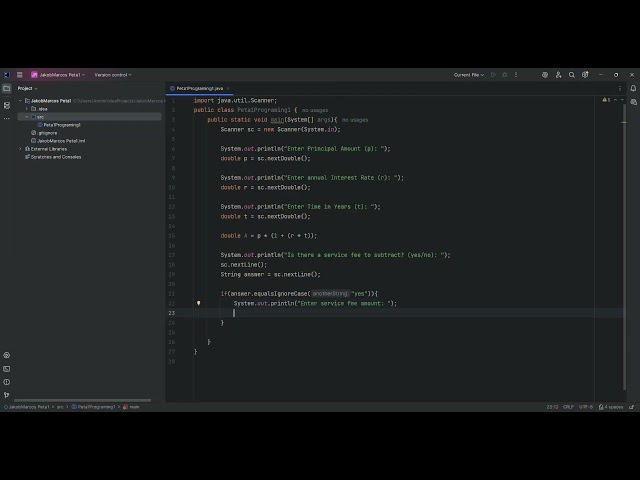Toggle read-only lock in status bar
The height and width of the screenshot is (480, 640).
pos(601,407)
